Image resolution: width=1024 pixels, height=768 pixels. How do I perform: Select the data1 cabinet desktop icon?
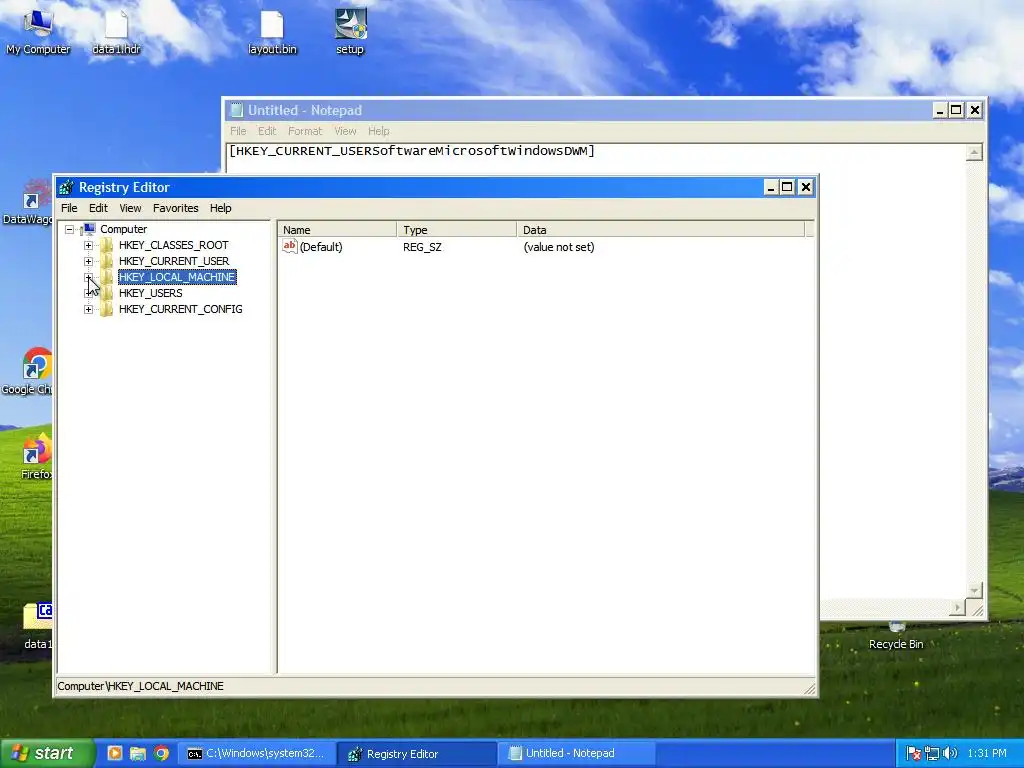click(37, 626)
